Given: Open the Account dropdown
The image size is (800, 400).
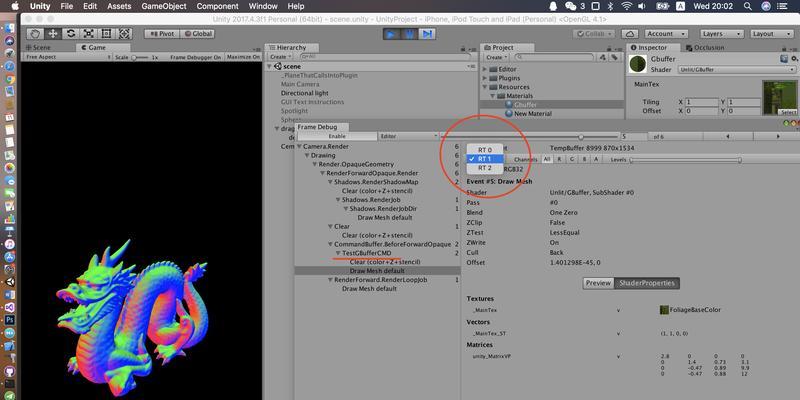Looking at the screenshot, I should pyautogui.click(x=664, y=34).
